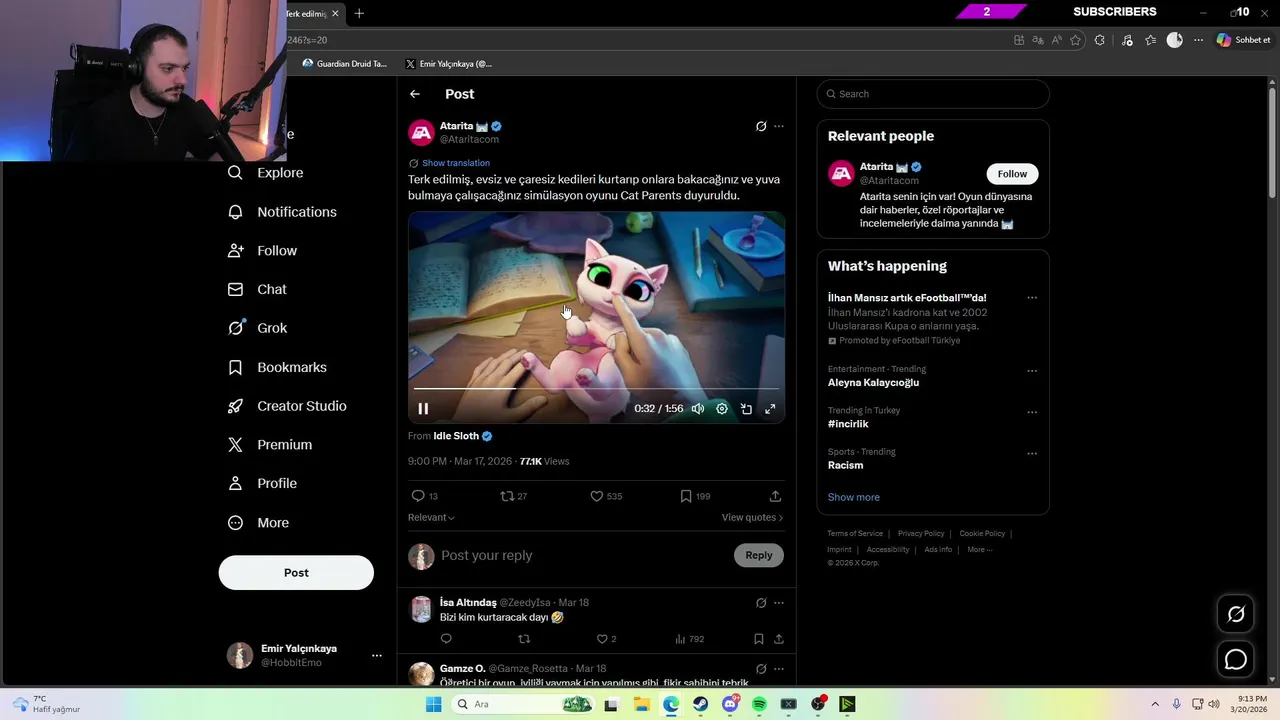
Task: Bookmark İsa Altındaş's reply
Action: 759,639
